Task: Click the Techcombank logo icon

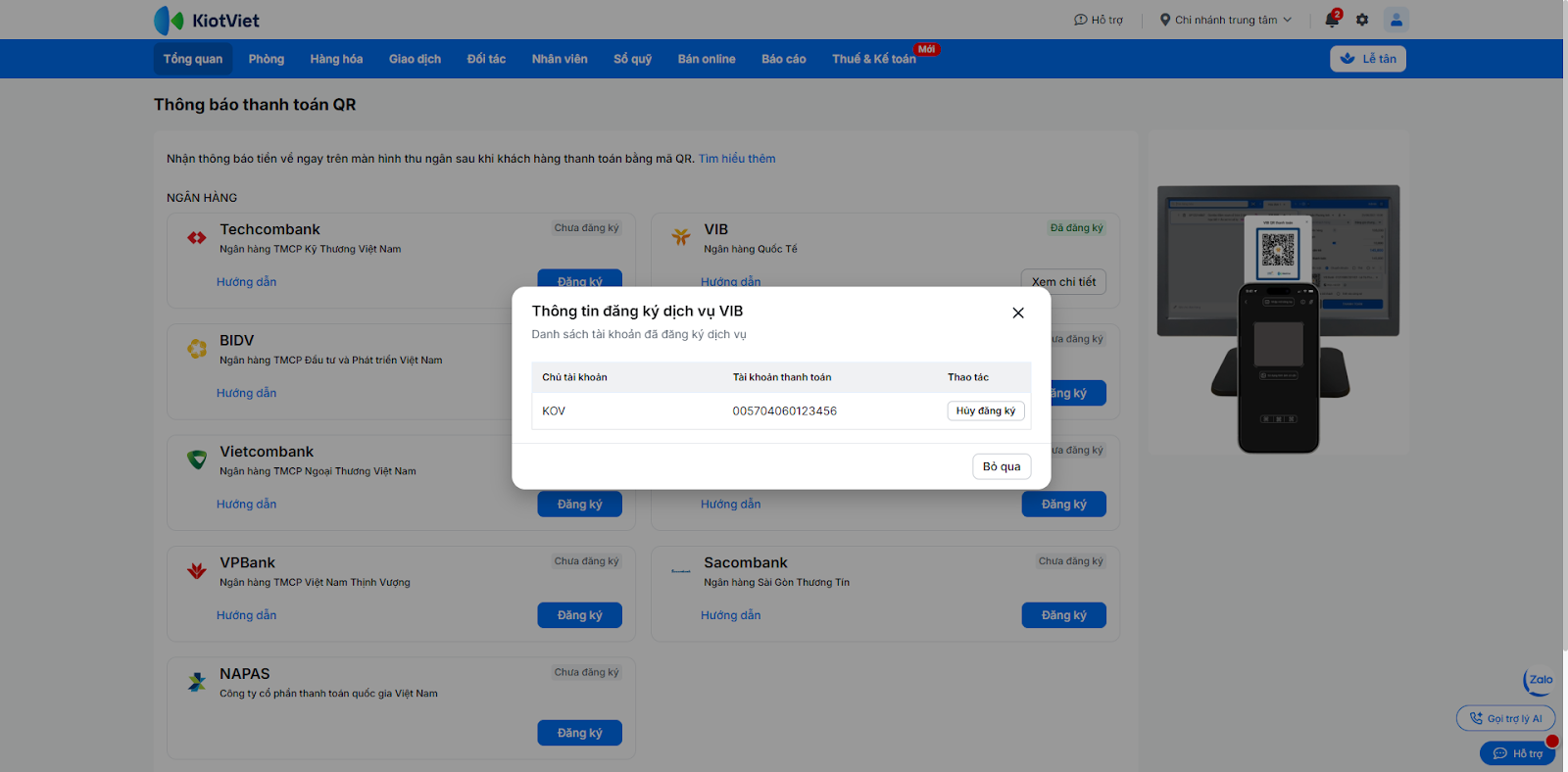Action: pyautogui.click(x=197, y=237)
